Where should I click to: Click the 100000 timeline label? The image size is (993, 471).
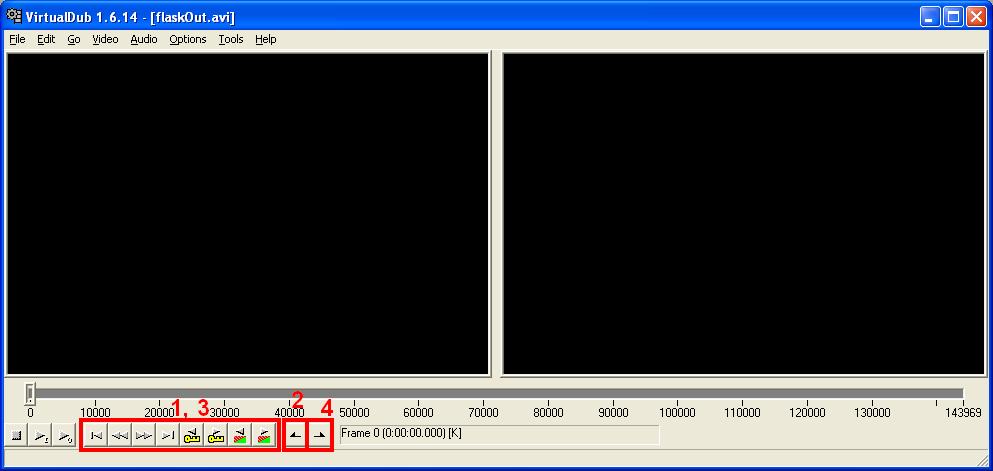(678, 413)
